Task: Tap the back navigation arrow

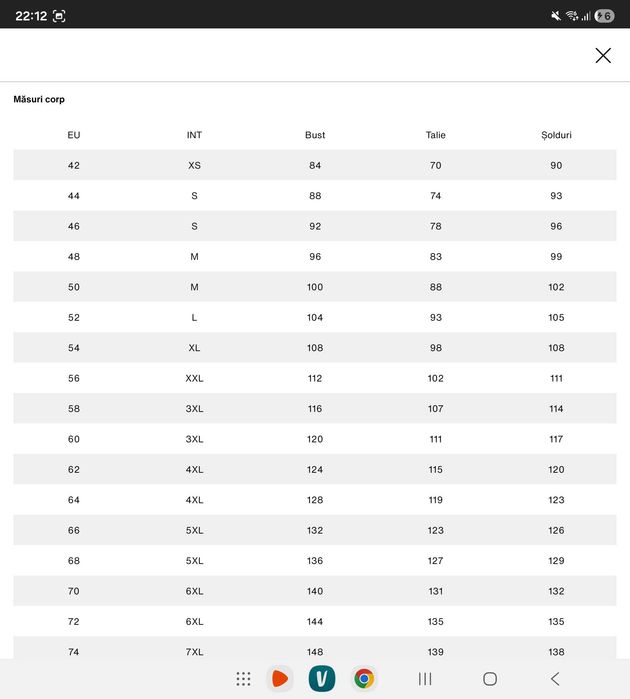Action: pyautogui.click(x=555, y=679)
